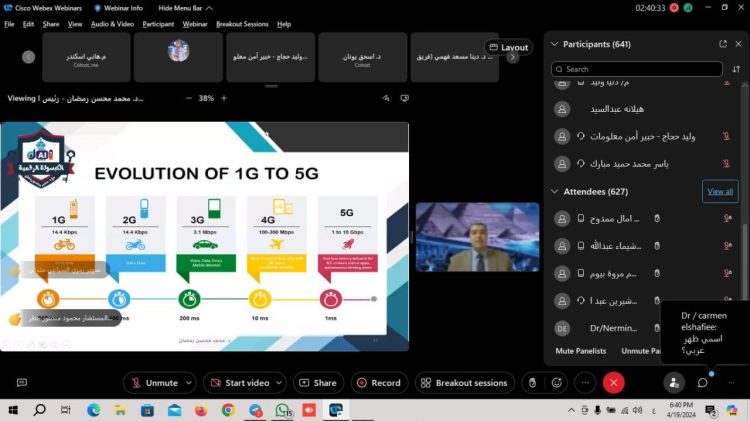Image resolution: width=750 pixels, height=421 pixels.
Task: Open the Edit menu
Action: tap(28, 24)
